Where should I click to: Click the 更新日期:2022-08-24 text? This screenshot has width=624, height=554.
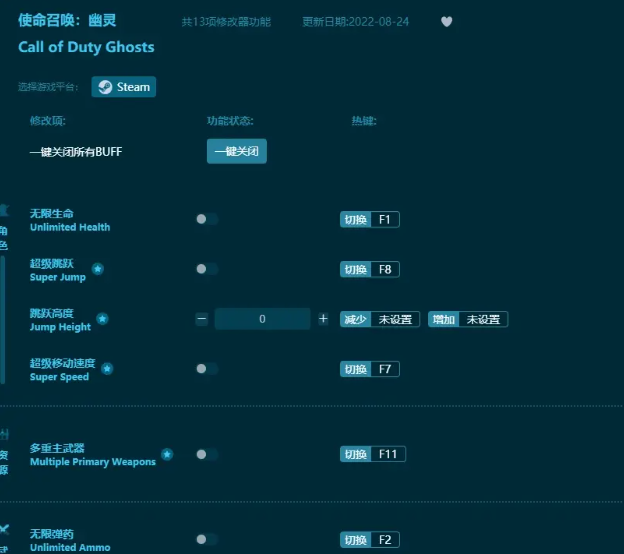(355, 21)
